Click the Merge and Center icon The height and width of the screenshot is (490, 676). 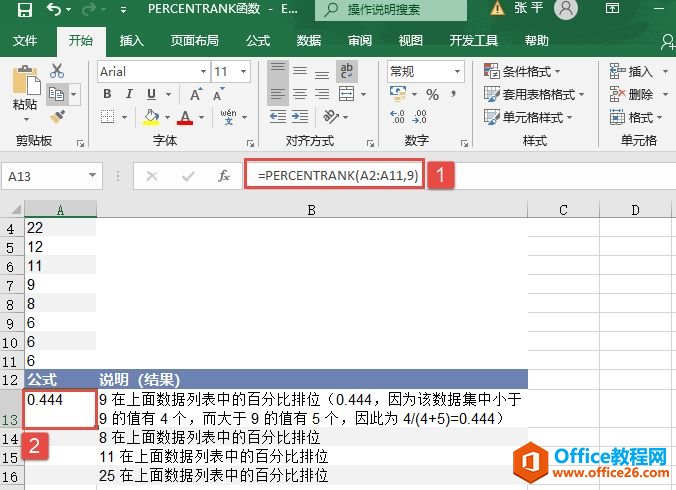pos(347,94)
